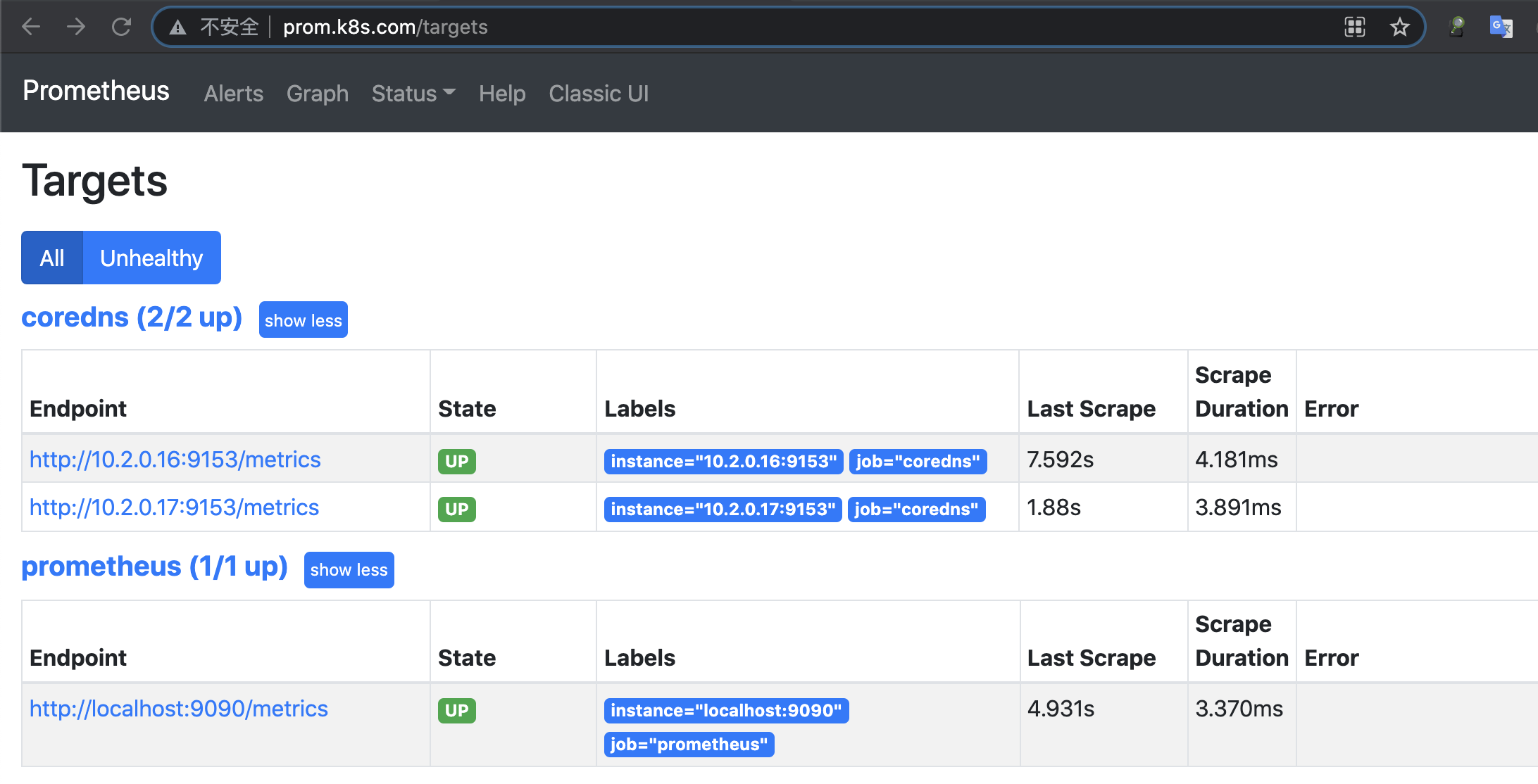This screenshot has width=1538, height=784.
Task: Click the coredns (2/2 up) heading link
Action: (x=132, y=317)
